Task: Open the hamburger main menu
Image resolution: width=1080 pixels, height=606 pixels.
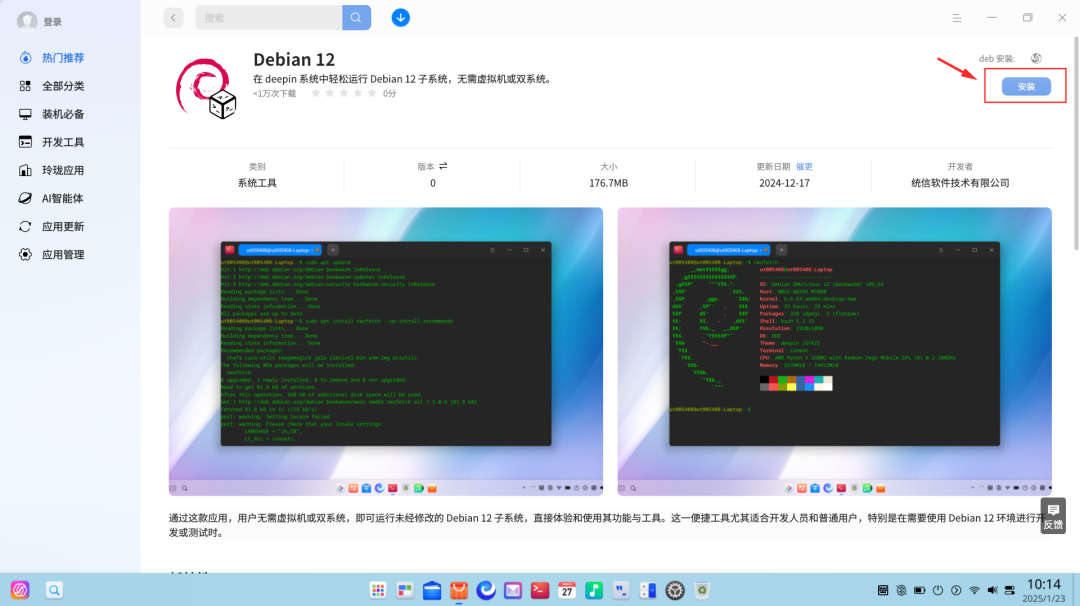Action: 957,18
